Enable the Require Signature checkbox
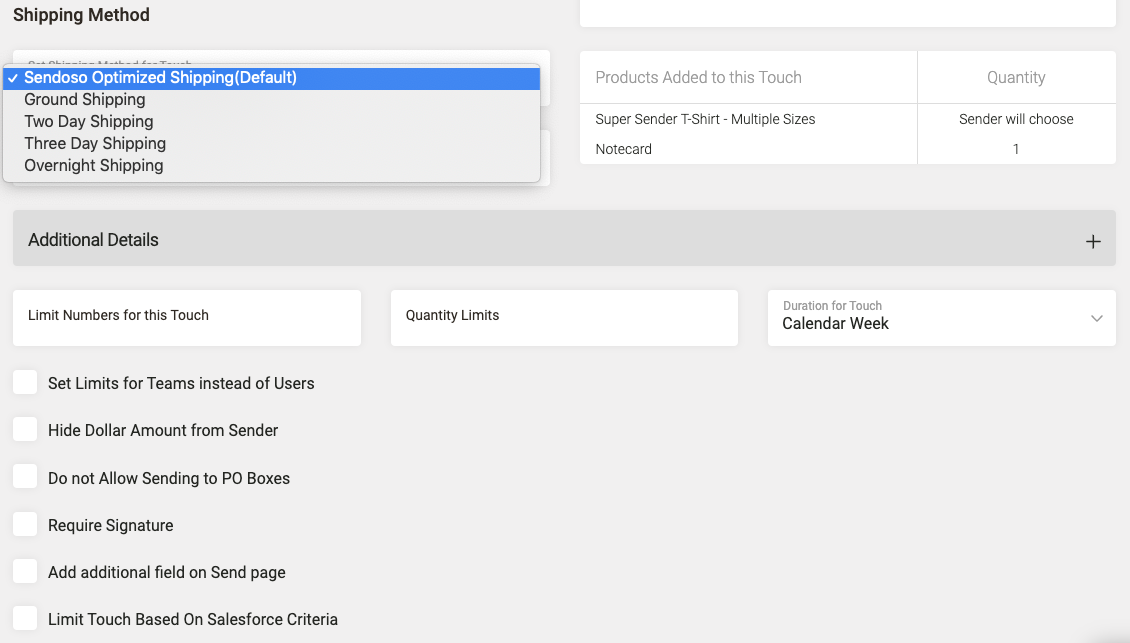The image size is (1130, 643). tap(25, 525)
